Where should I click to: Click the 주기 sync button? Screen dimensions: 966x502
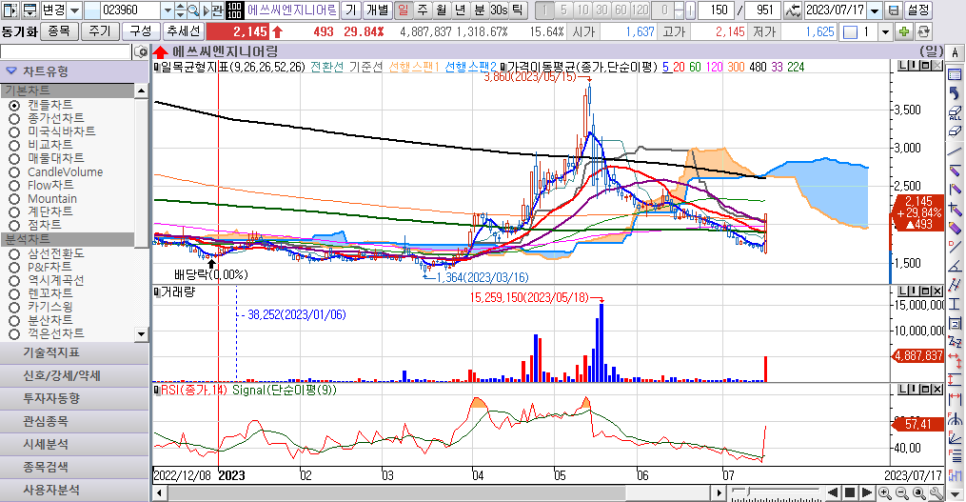coord(100,31)
